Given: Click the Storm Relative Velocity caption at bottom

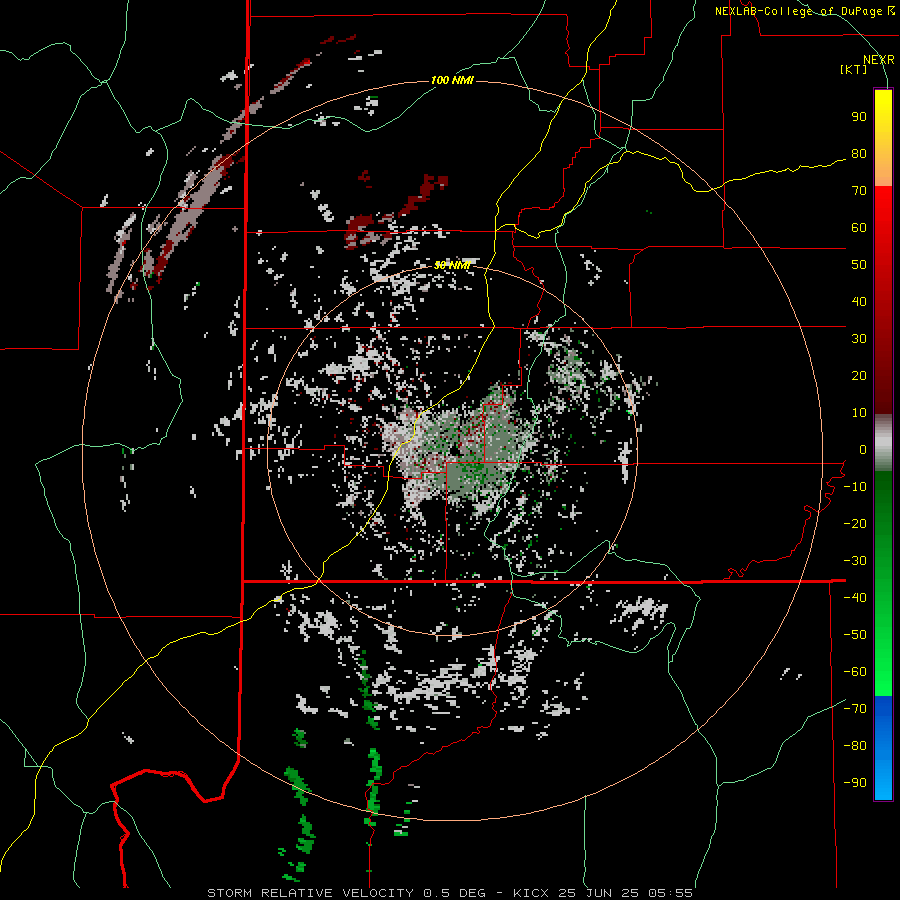Looking at the screenshot, I should click(x=449, y=893).
